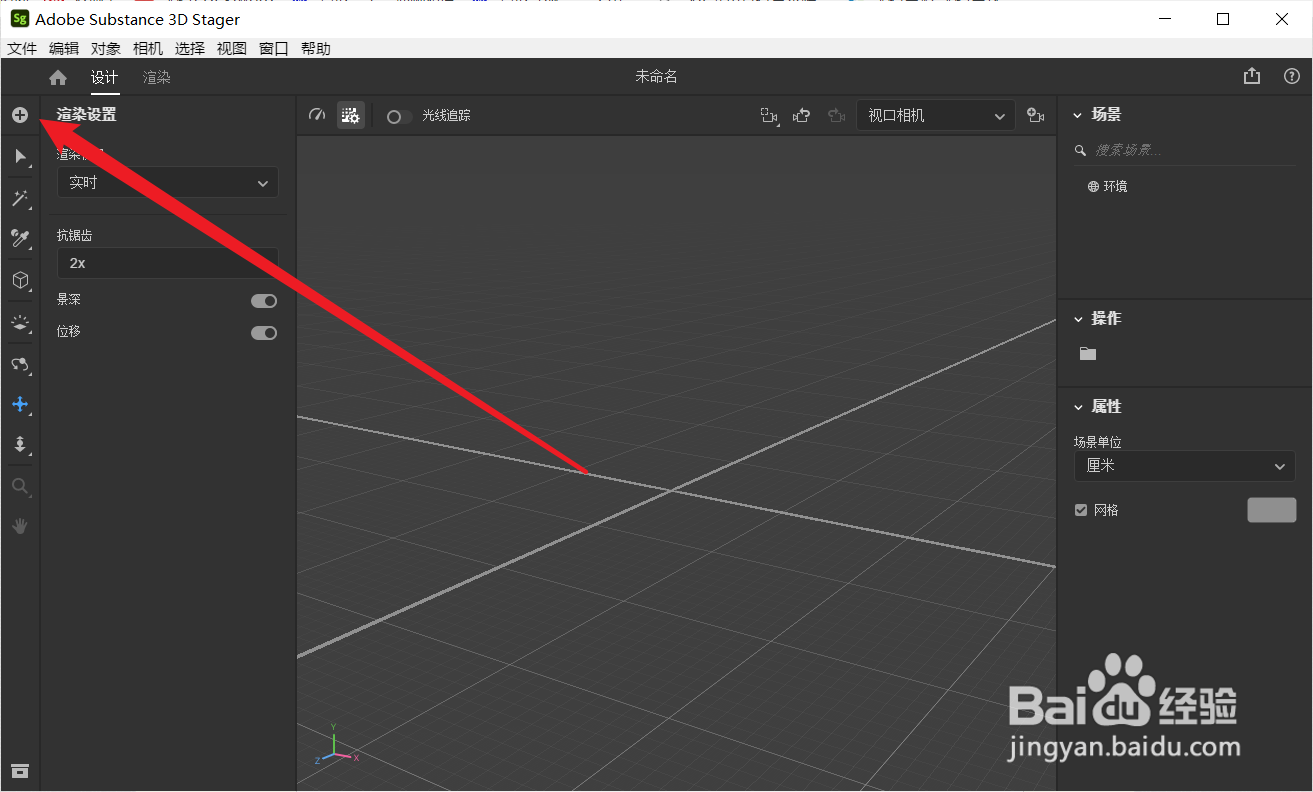Select the horizon/environment light tool

click(x=20, y=323)
